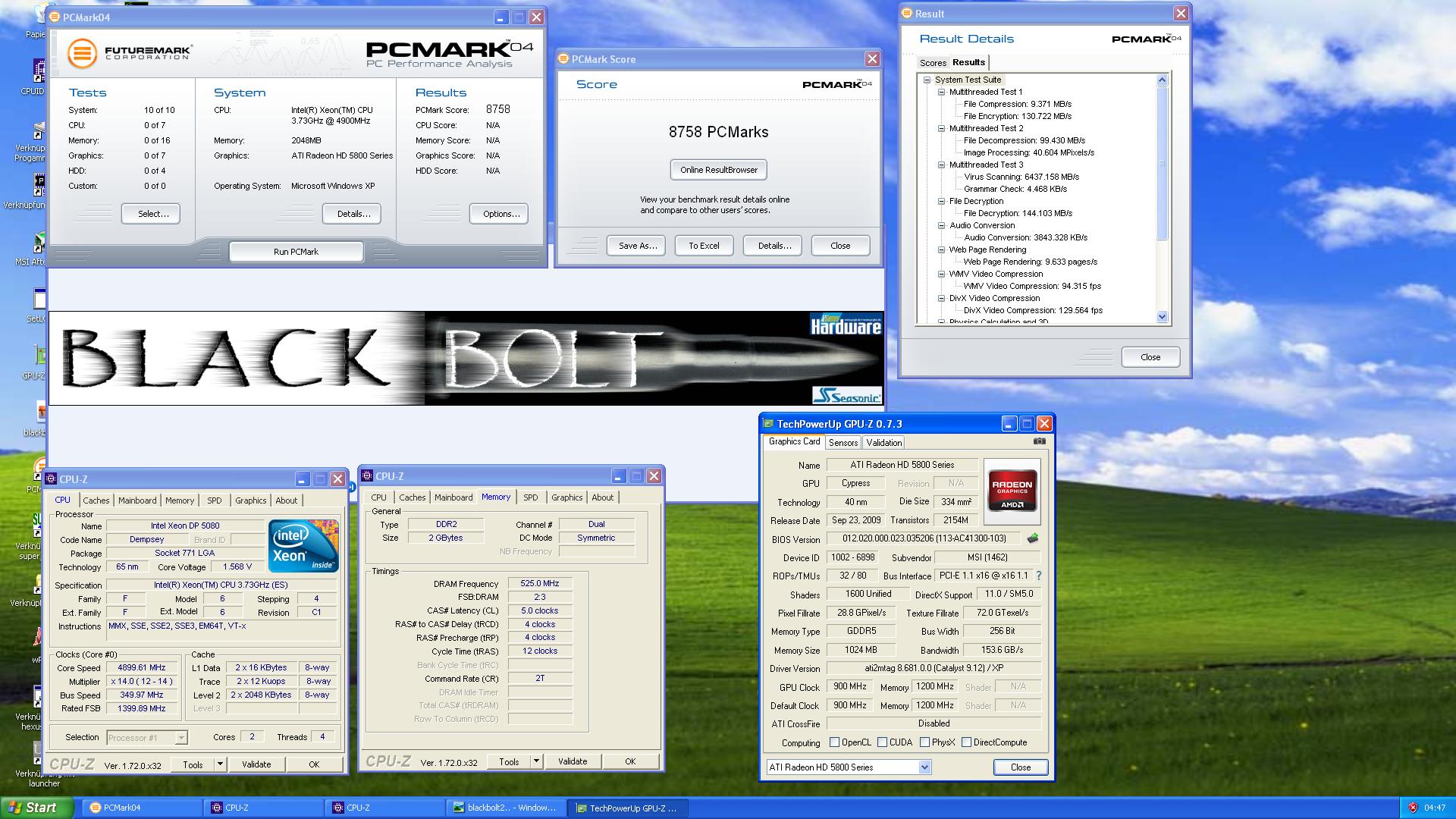Enable the OpenCL checkbox

(834, 742)
